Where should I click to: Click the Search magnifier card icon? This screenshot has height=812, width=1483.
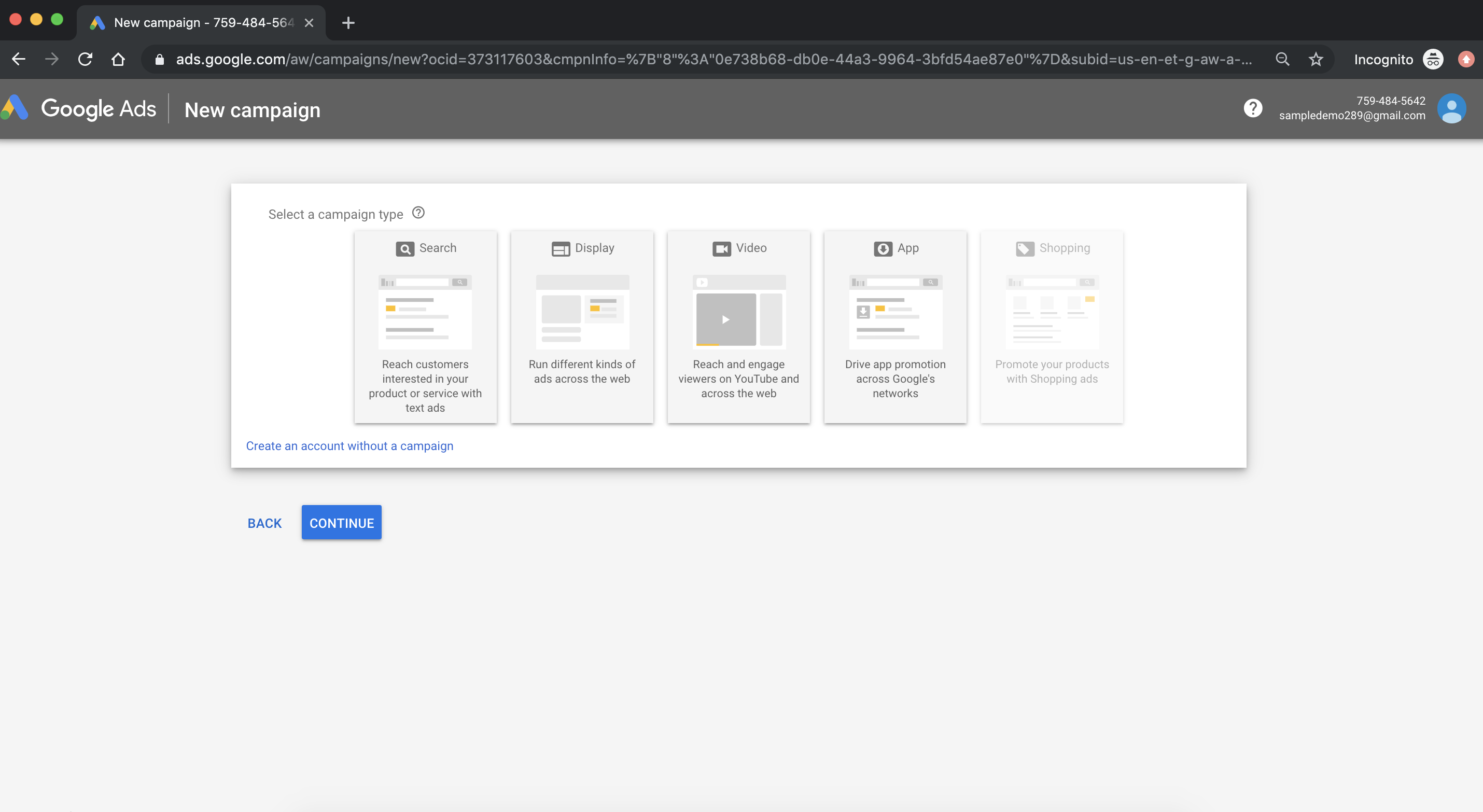coord(405,249)
